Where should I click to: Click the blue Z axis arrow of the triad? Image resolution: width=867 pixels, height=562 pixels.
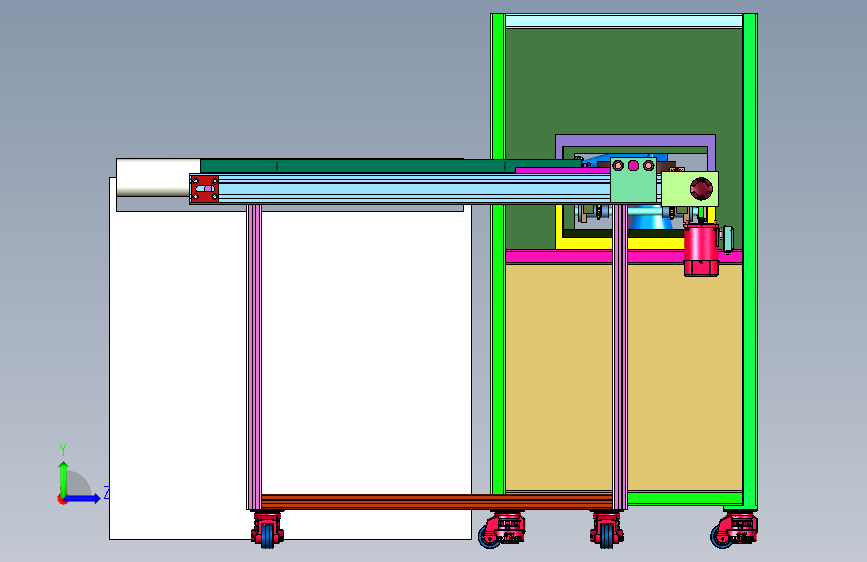[x=83, y=498]
